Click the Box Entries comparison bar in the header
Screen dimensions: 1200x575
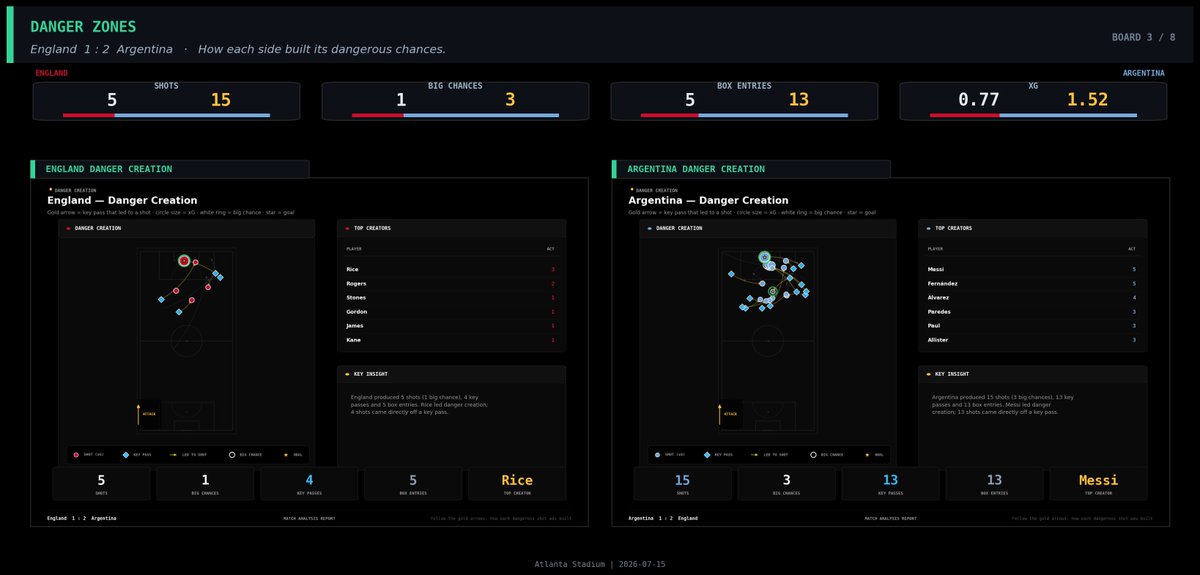[744, 116]
